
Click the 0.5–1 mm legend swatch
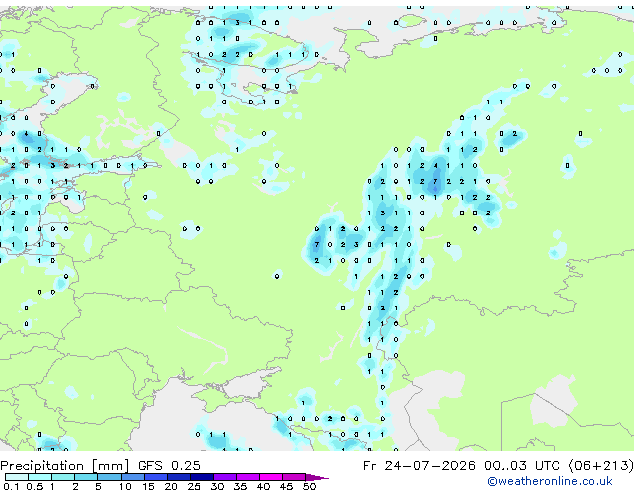pos(40,477)
